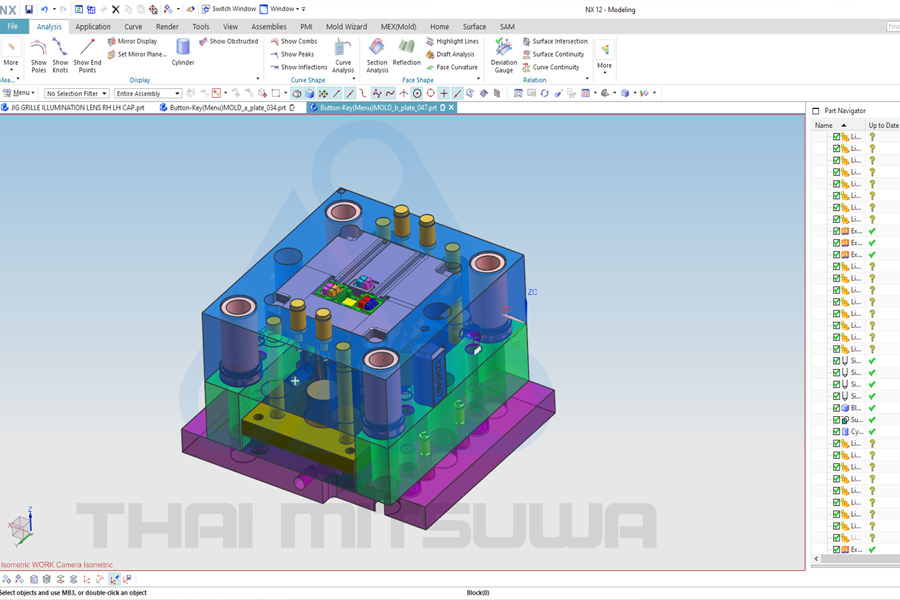Click the Show Inflections icon

tap(275, 67)
